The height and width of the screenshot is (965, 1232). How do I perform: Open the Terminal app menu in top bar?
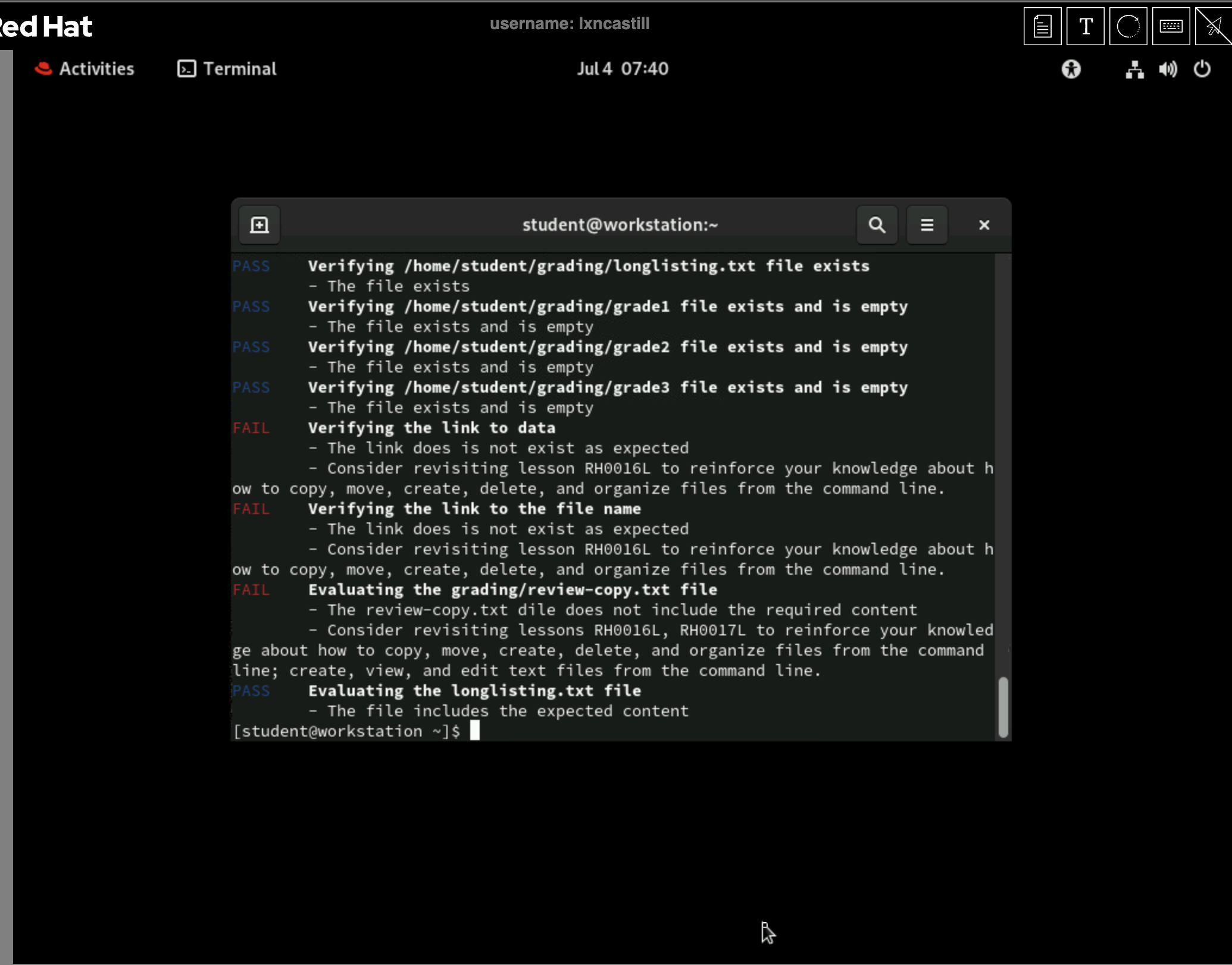[227, 69]
